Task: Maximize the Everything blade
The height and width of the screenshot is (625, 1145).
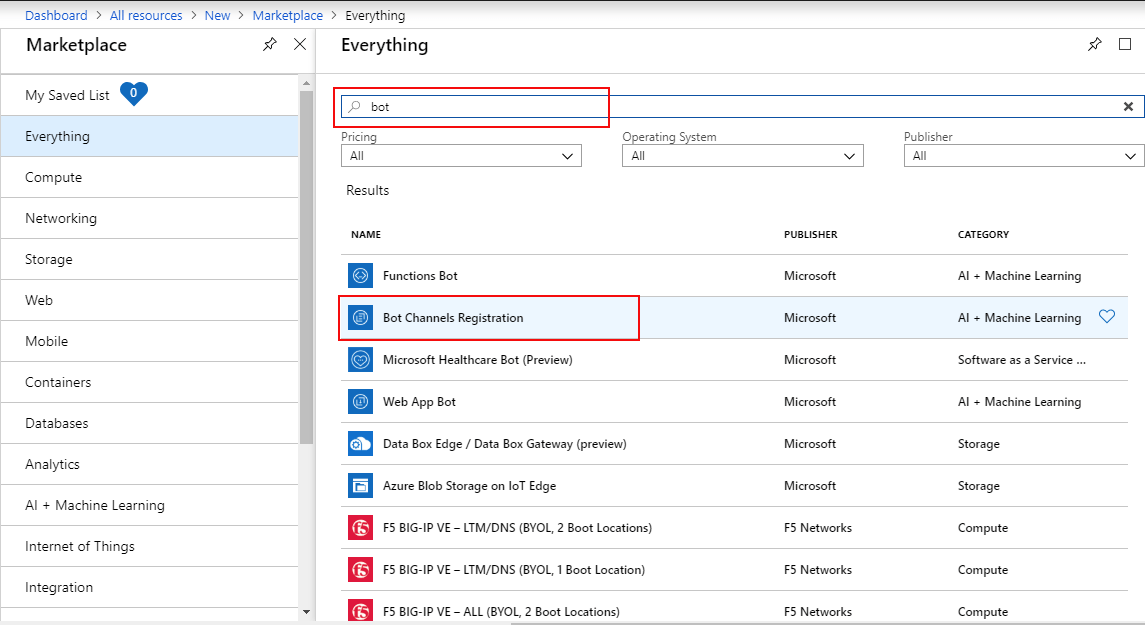Action: [1125, 45]
